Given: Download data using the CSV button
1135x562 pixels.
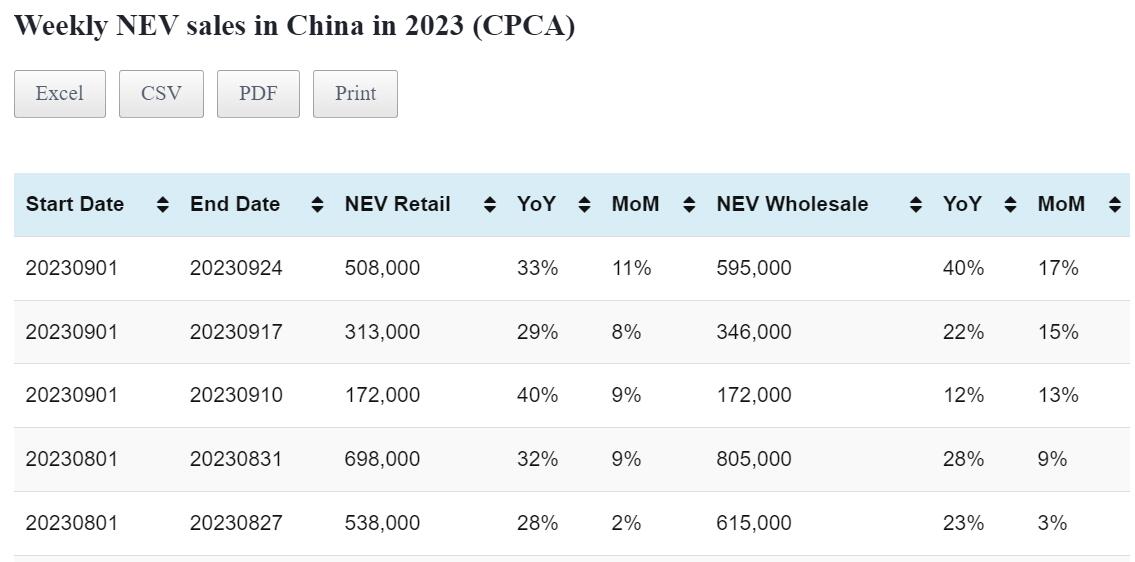Looking at the screenshot, I should [161, 94].
